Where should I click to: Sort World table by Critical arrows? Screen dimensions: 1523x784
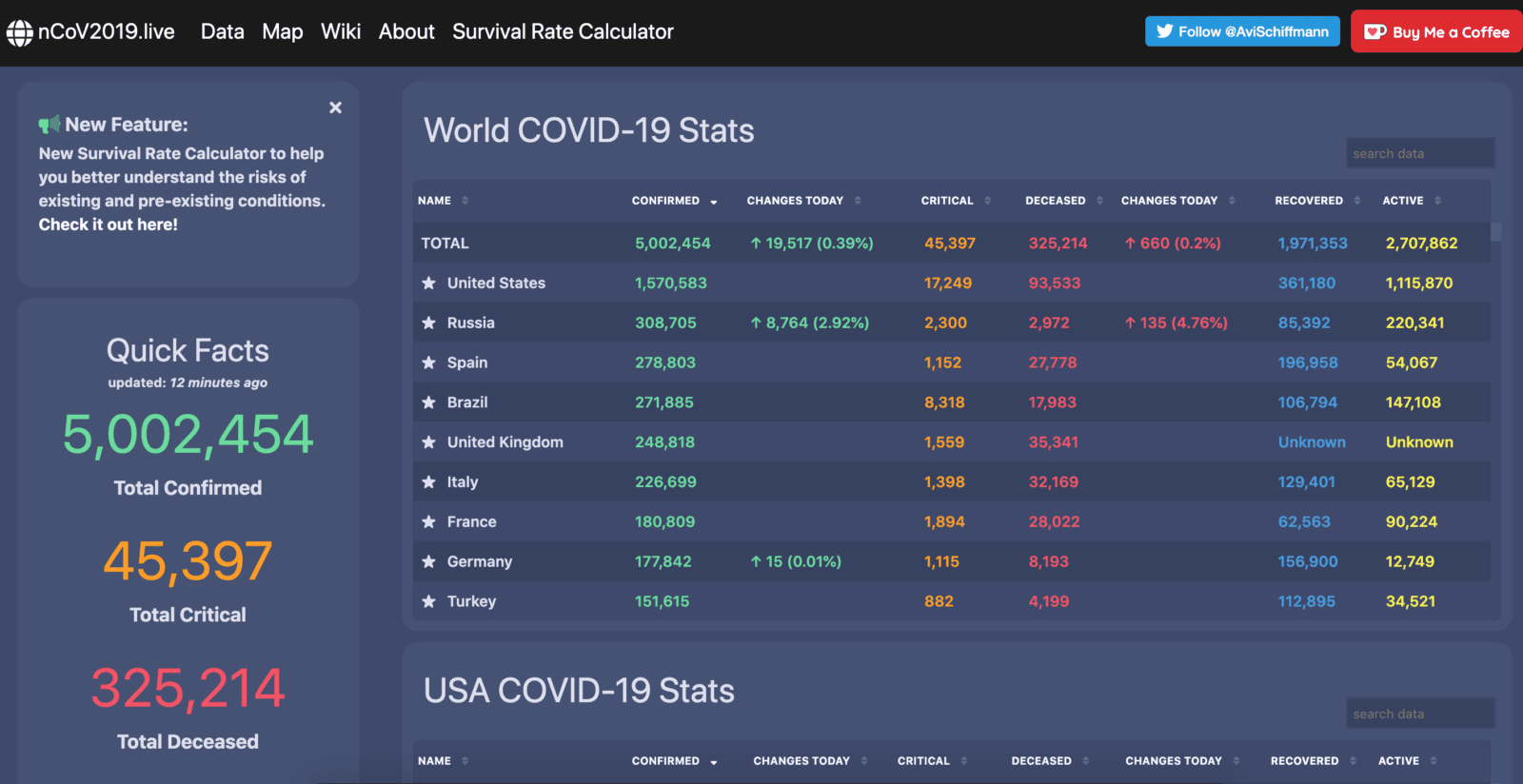[x=987, y=201]
